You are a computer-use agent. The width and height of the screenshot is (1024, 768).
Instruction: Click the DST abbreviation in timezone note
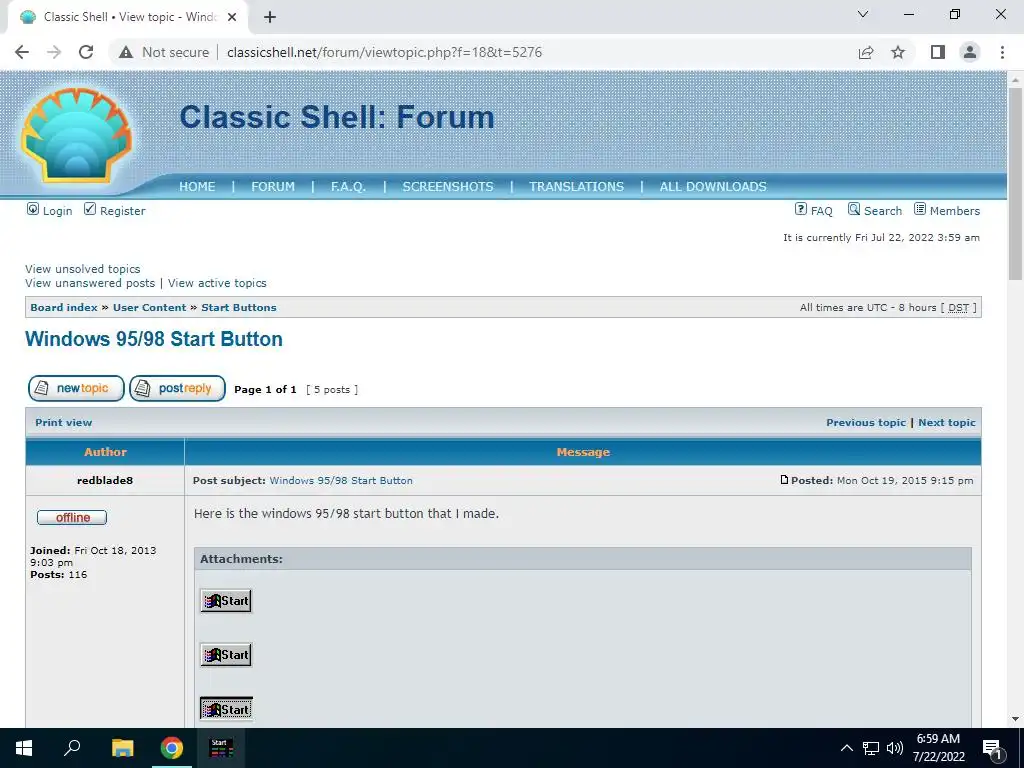point(958,308)
